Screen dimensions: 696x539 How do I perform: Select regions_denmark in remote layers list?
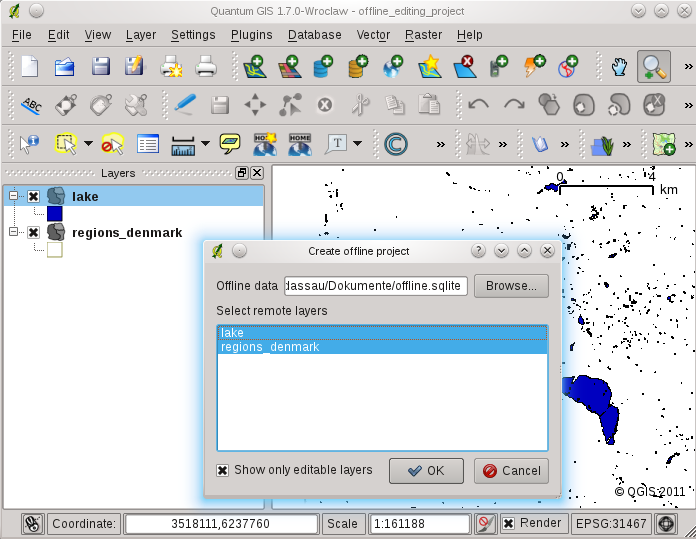pos(382,347)
